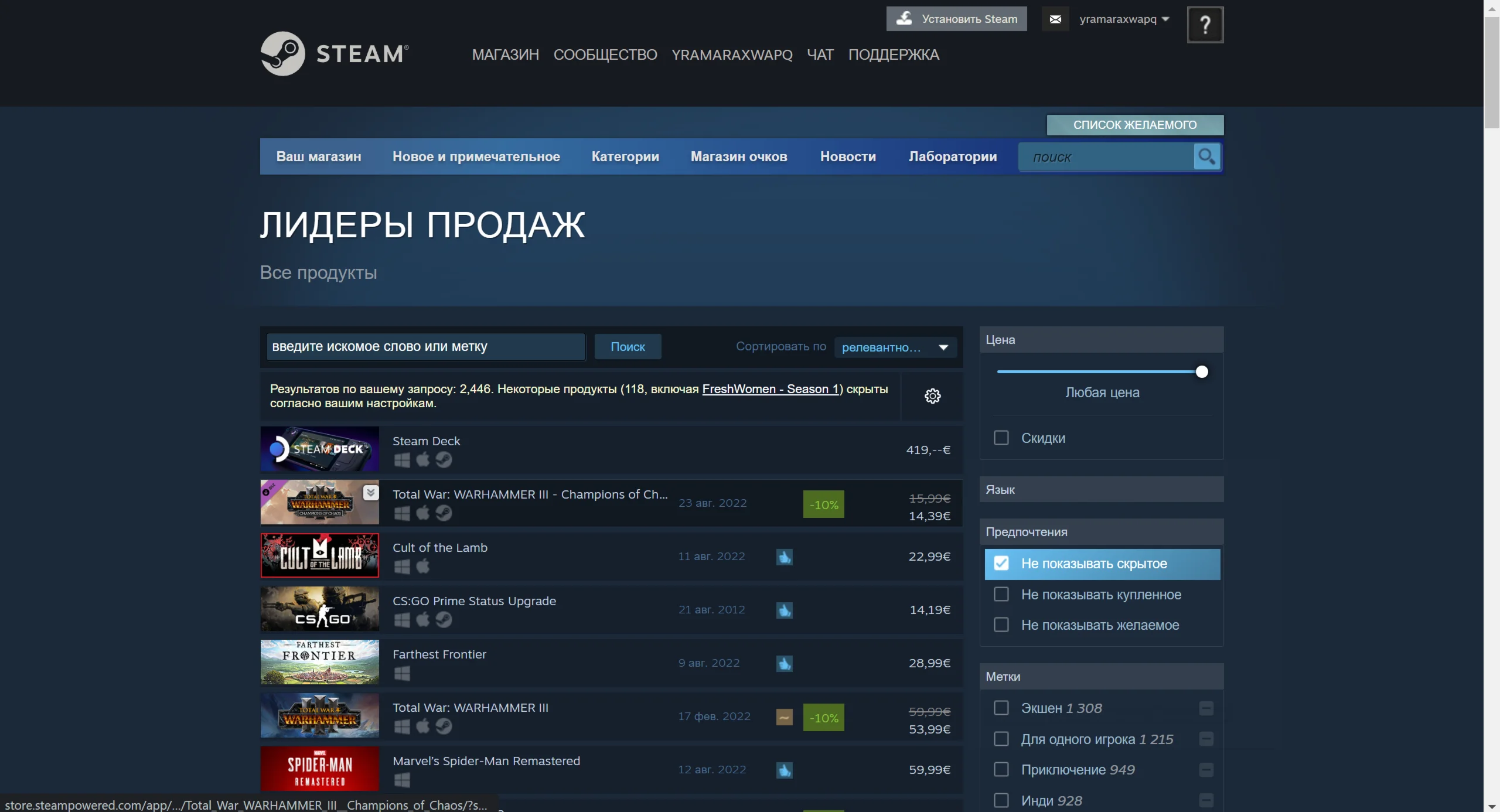
Task: Exclude the Инди tag minus icon
Action: (1206, 800)
